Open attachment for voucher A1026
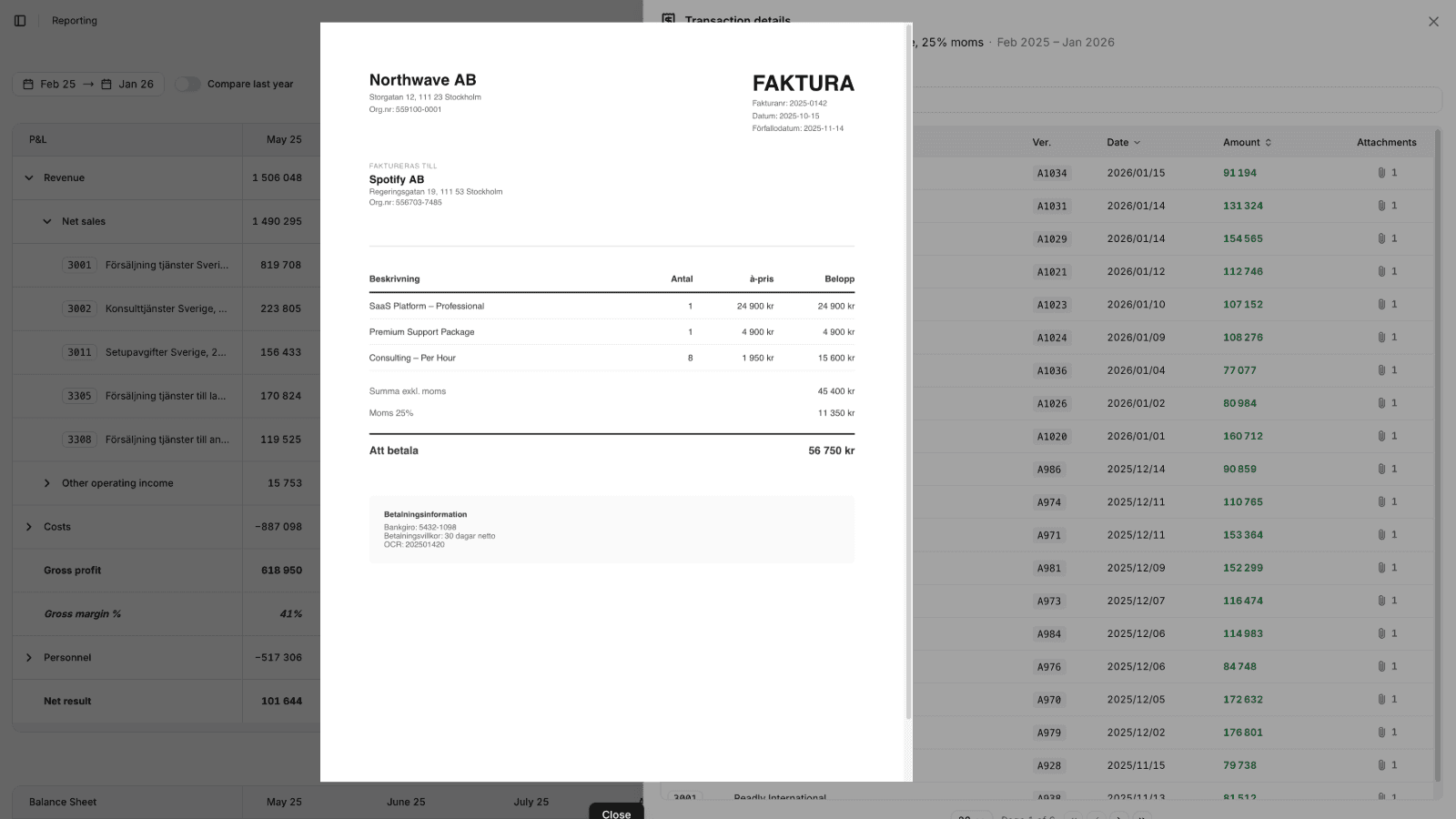 coord(1387,403)
